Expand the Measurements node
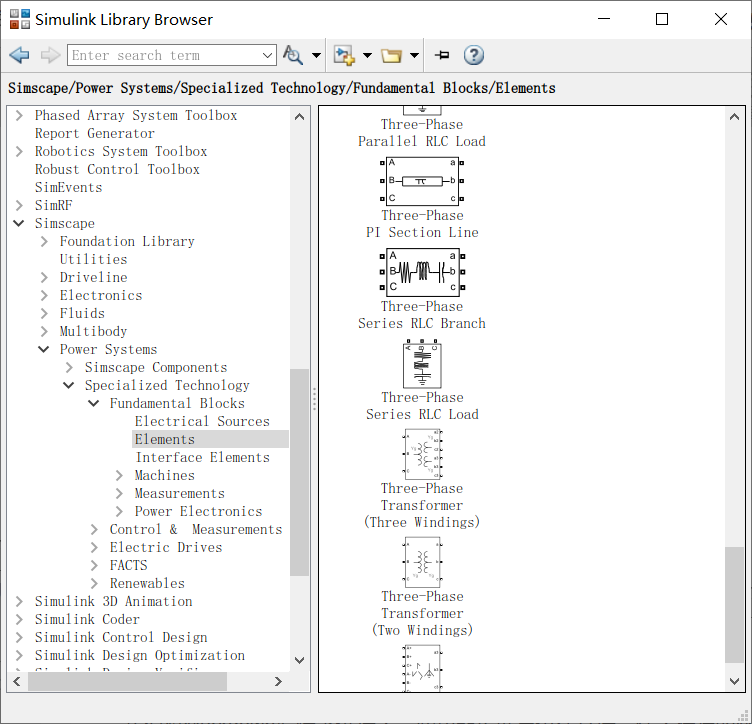The width and height of the screenshot is (752, 724). (x=119, y=493)
